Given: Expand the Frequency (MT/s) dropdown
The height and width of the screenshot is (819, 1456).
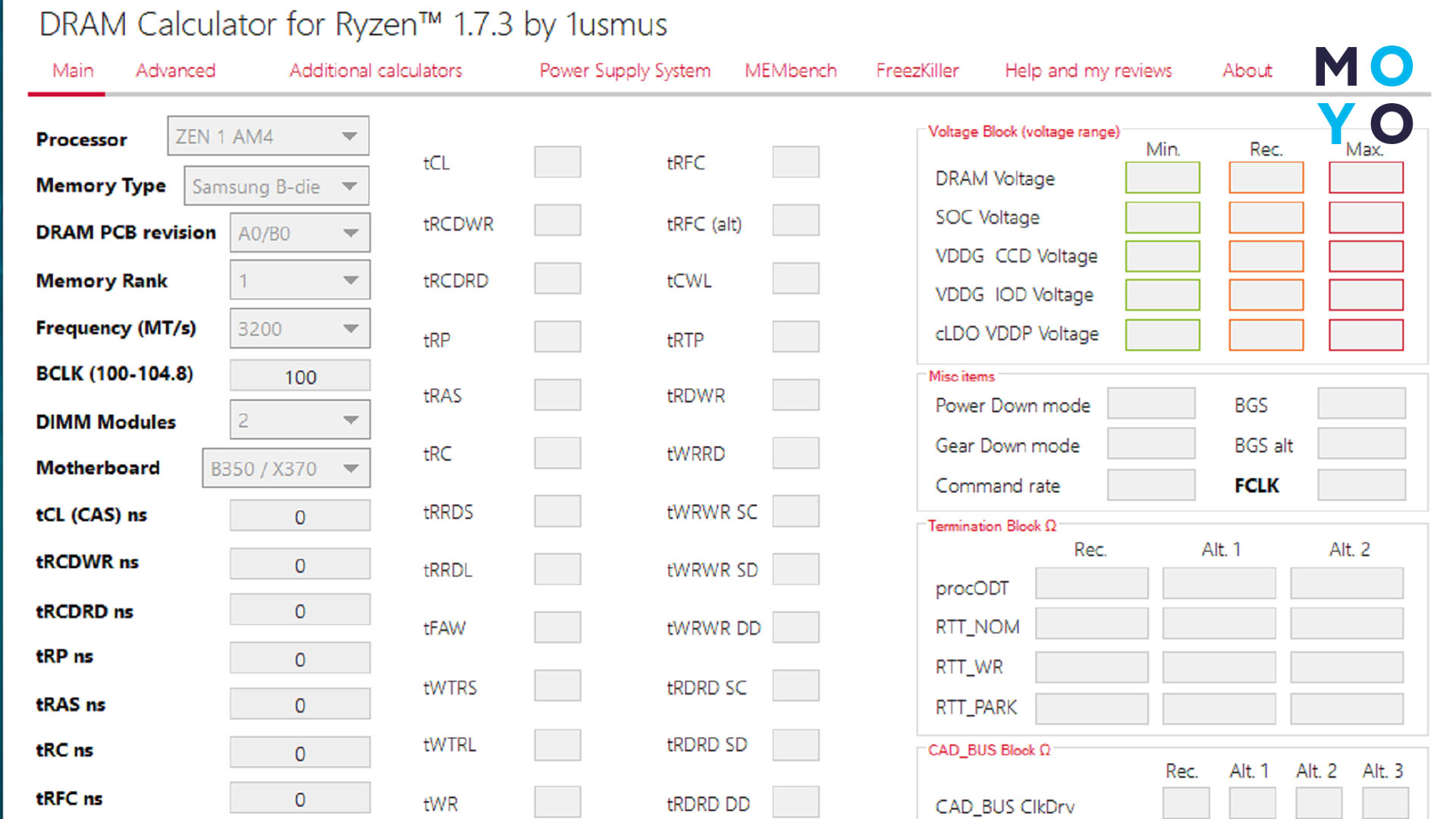Looking at the screenshot, I should (x=300, y=328).
